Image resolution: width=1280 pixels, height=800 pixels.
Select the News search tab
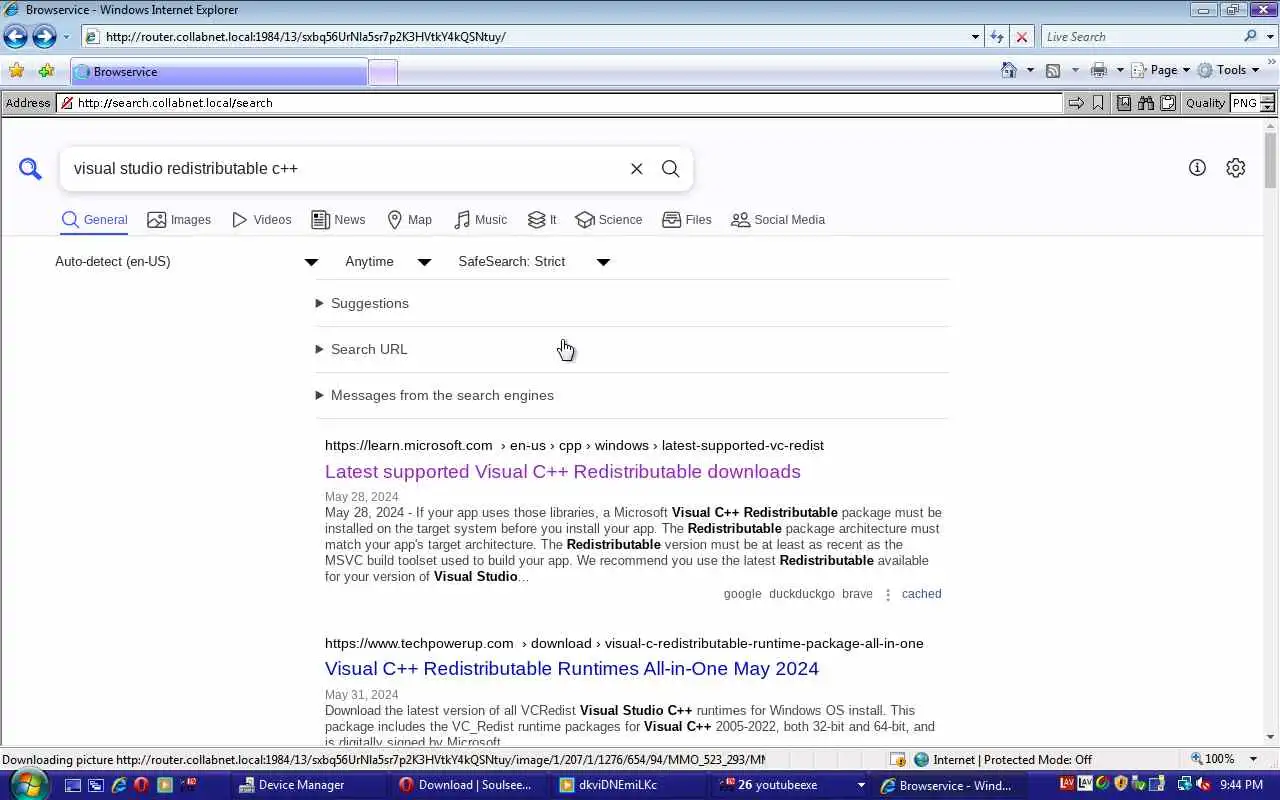coord(338,220)
